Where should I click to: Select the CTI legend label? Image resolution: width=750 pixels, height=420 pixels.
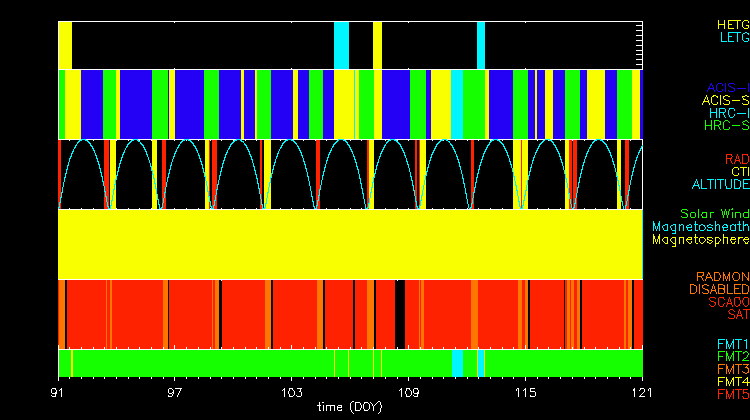[x=739, y=172]
